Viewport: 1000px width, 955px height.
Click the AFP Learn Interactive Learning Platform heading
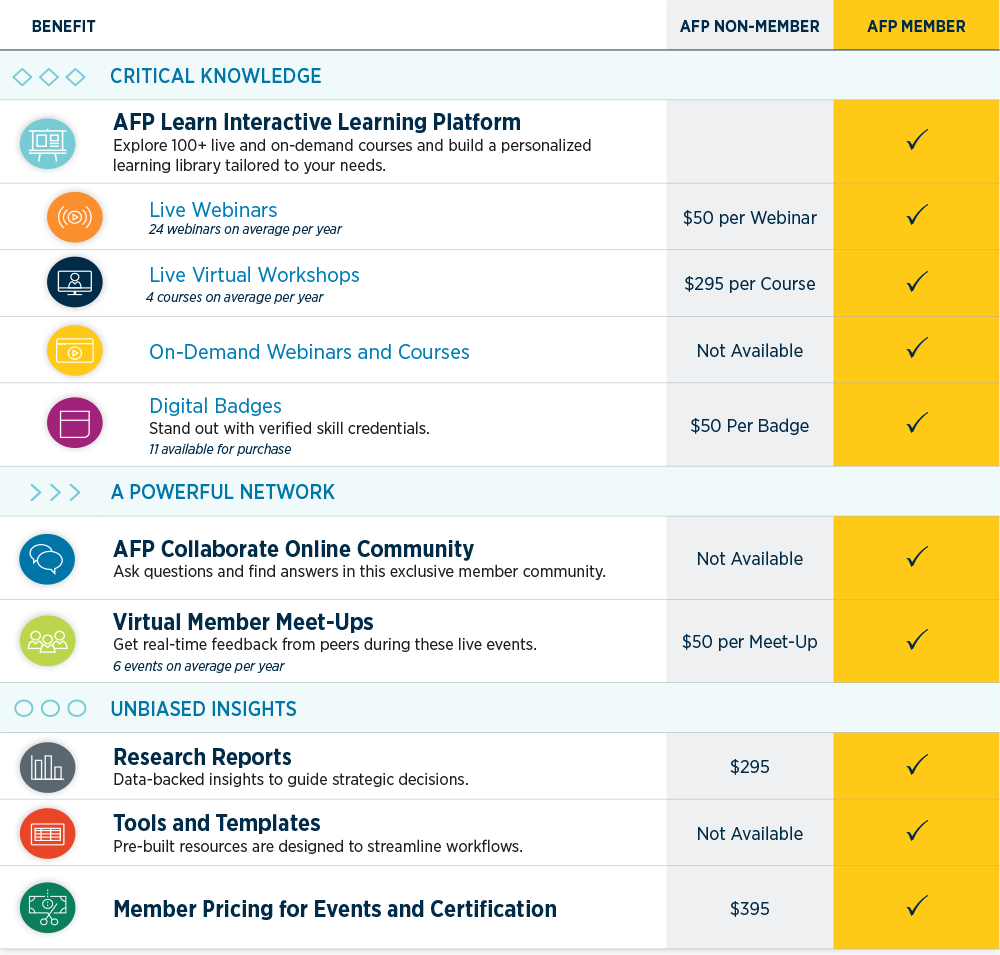pyautogui.click(x=317, y=122)
